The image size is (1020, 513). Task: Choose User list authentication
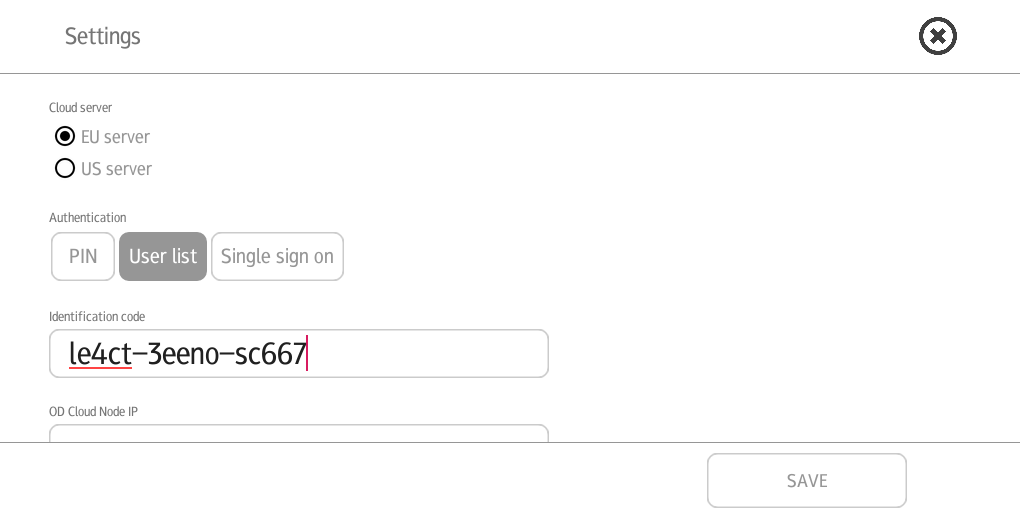click(x=163, y=256)
